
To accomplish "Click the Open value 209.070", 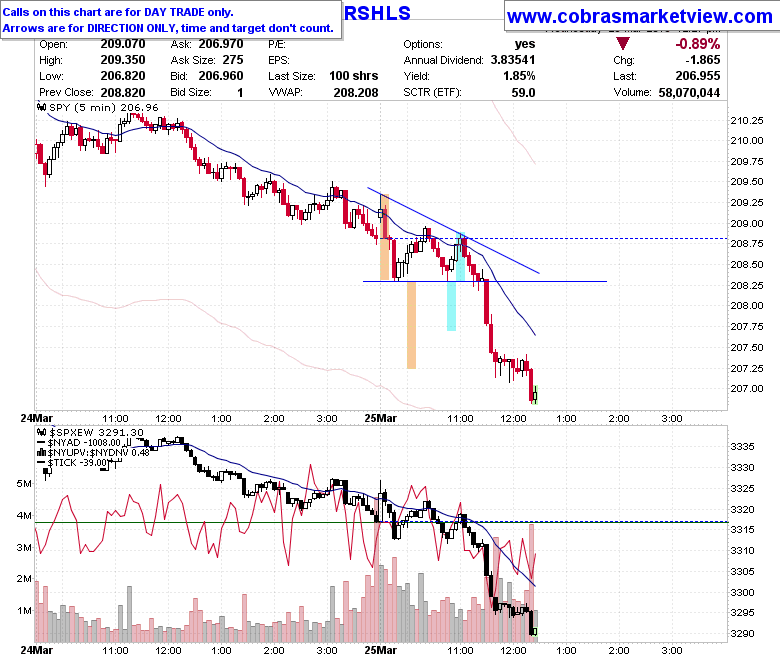I will point(123,44).
